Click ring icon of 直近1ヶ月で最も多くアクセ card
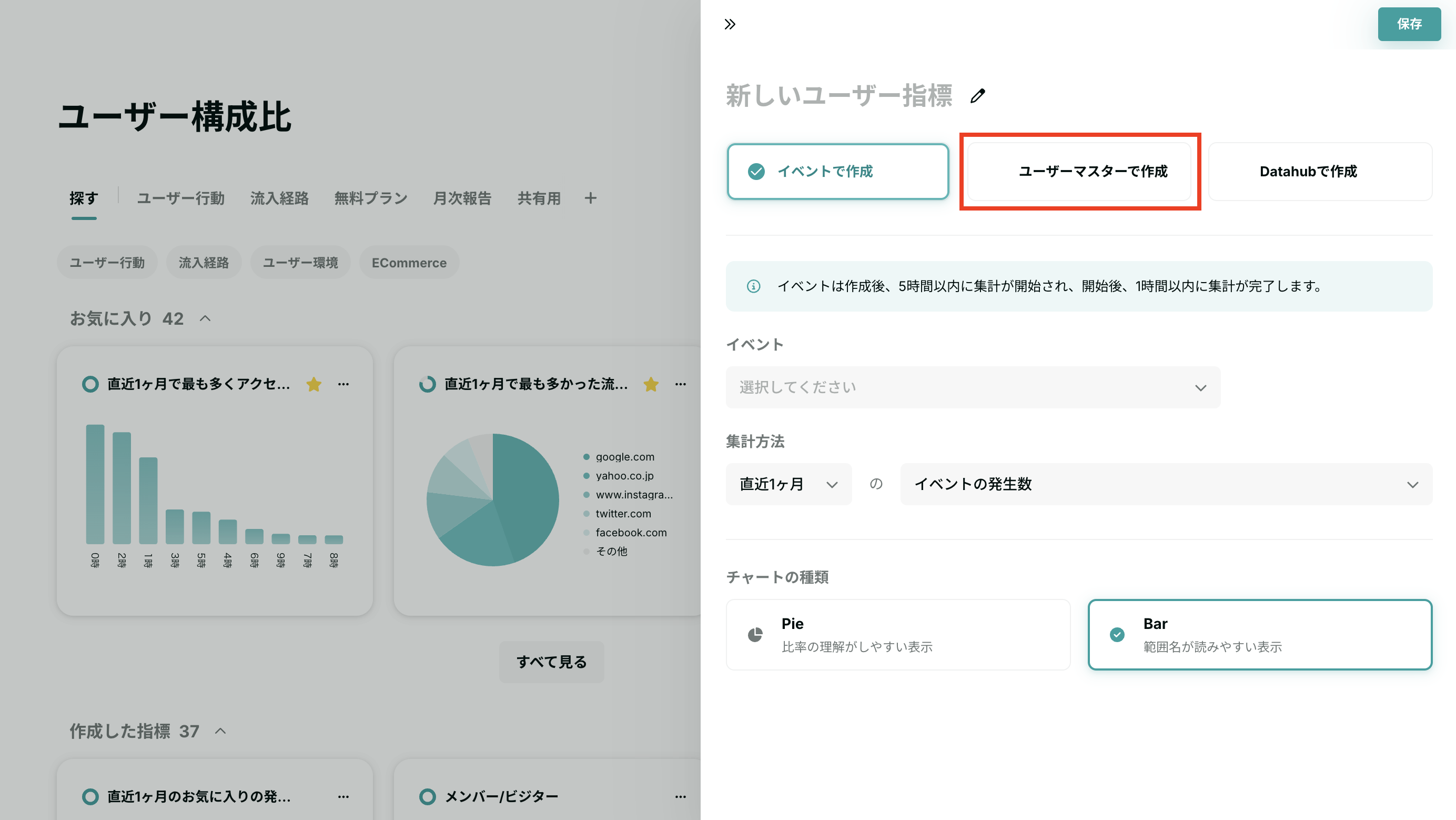The image size is (1456, 820). 90,385
